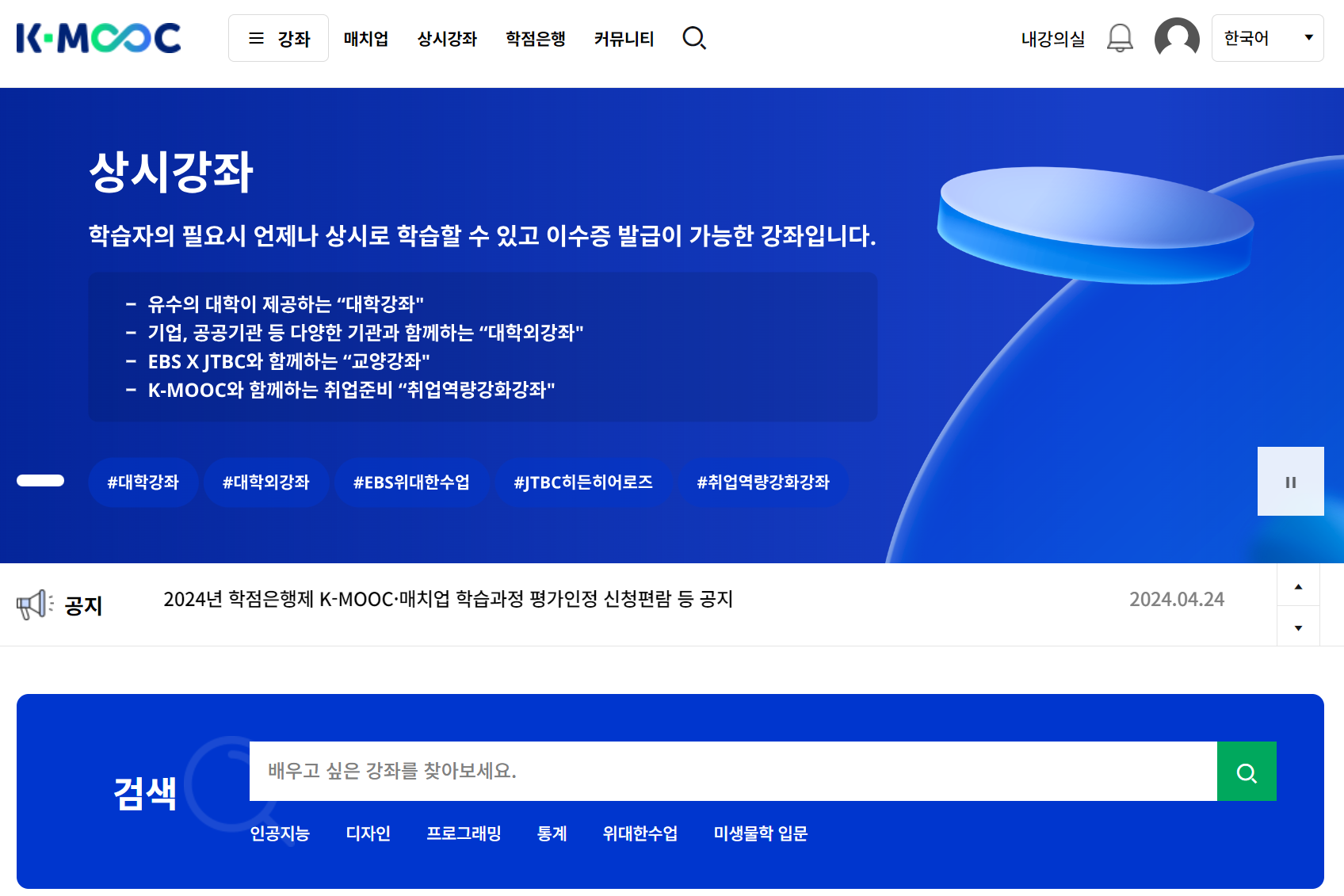The height and width of the screenshot is (896, 1344).
Task: Click the search magnifier in the top navigation
Action: 693,37
